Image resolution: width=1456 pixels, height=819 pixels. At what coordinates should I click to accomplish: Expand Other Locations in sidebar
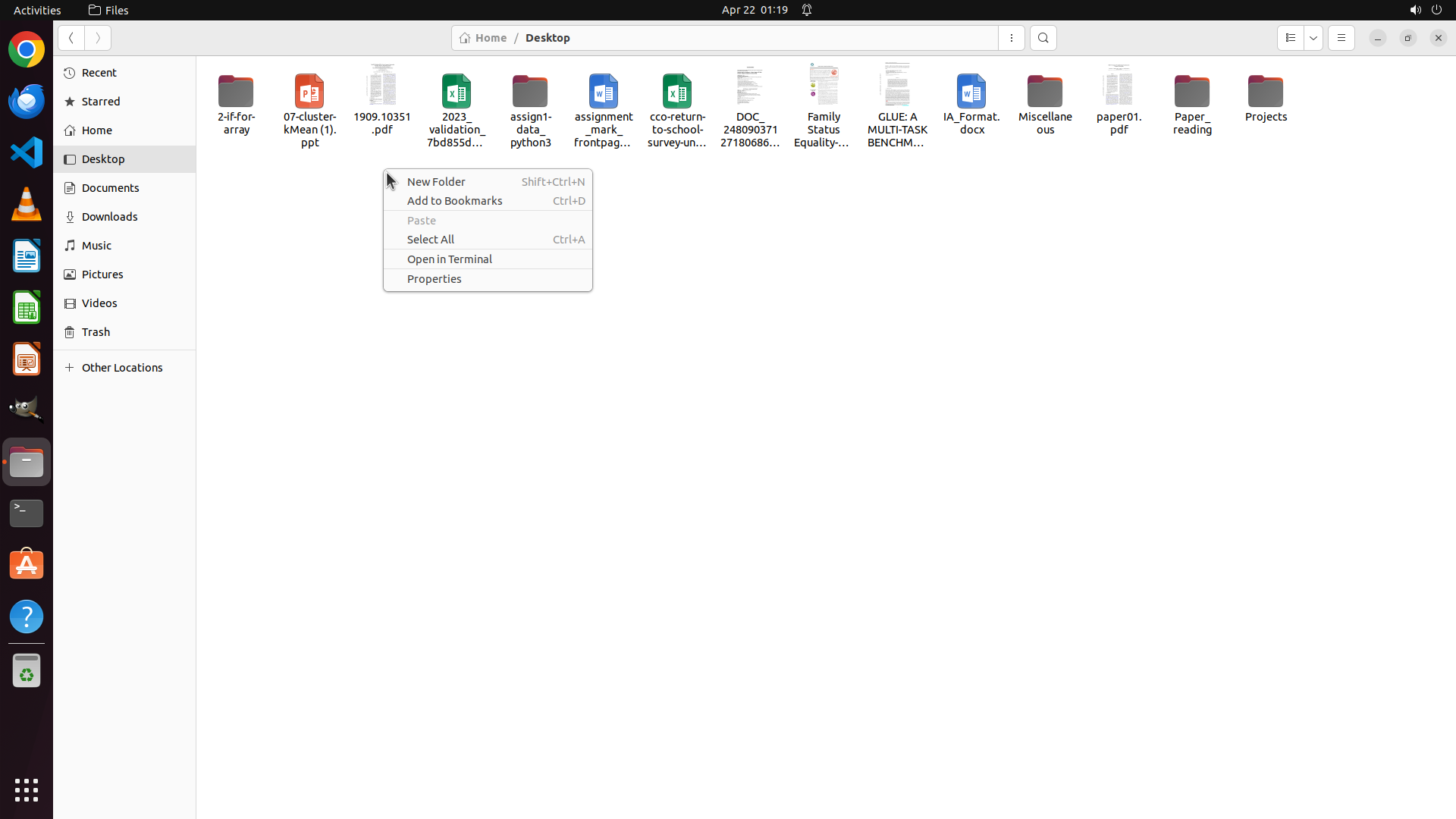coord(121,368)
